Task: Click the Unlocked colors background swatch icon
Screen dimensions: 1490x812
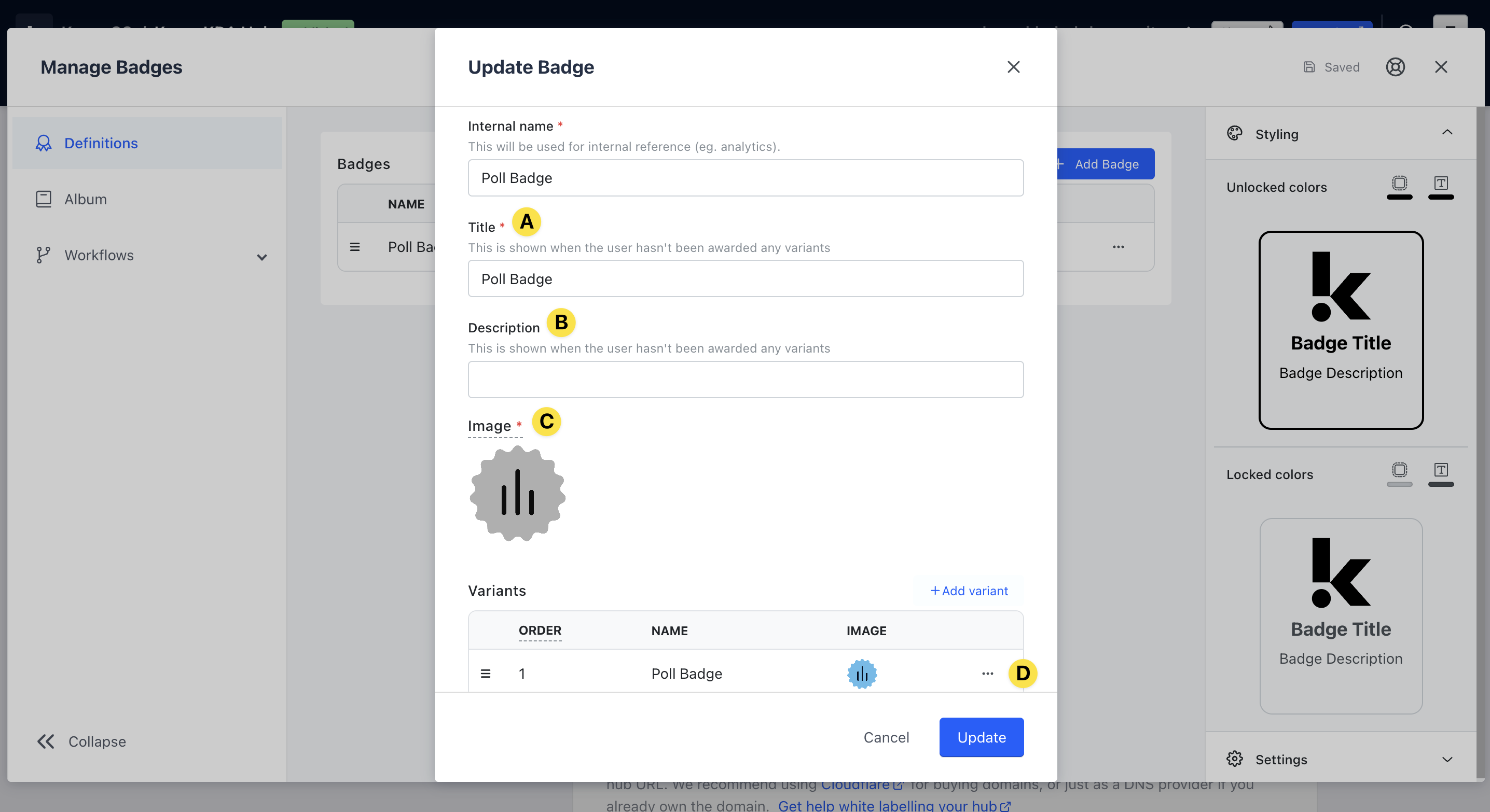Action: [x=1399, y=185]
